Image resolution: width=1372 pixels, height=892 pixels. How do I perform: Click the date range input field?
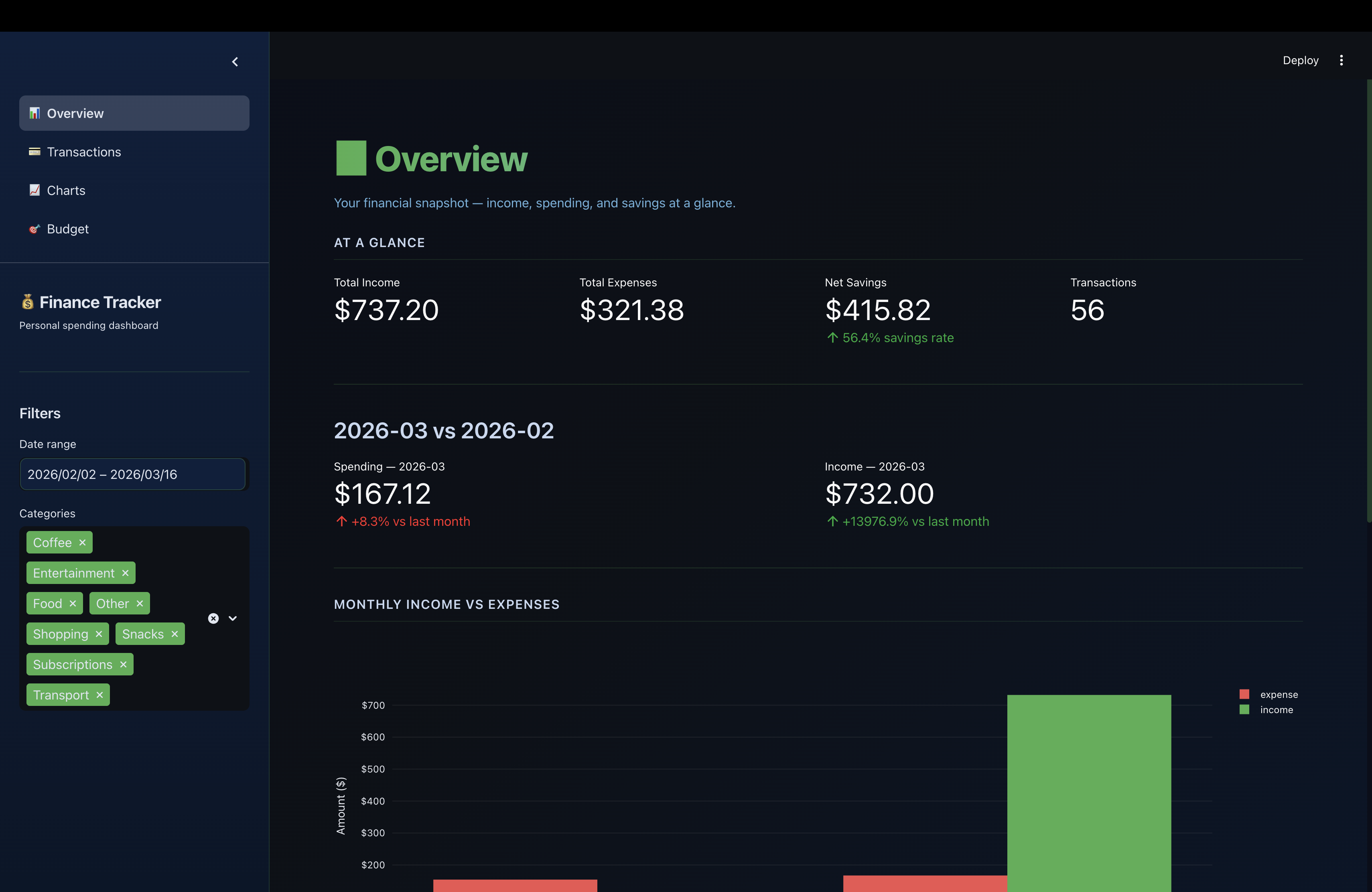pos(133,474)
